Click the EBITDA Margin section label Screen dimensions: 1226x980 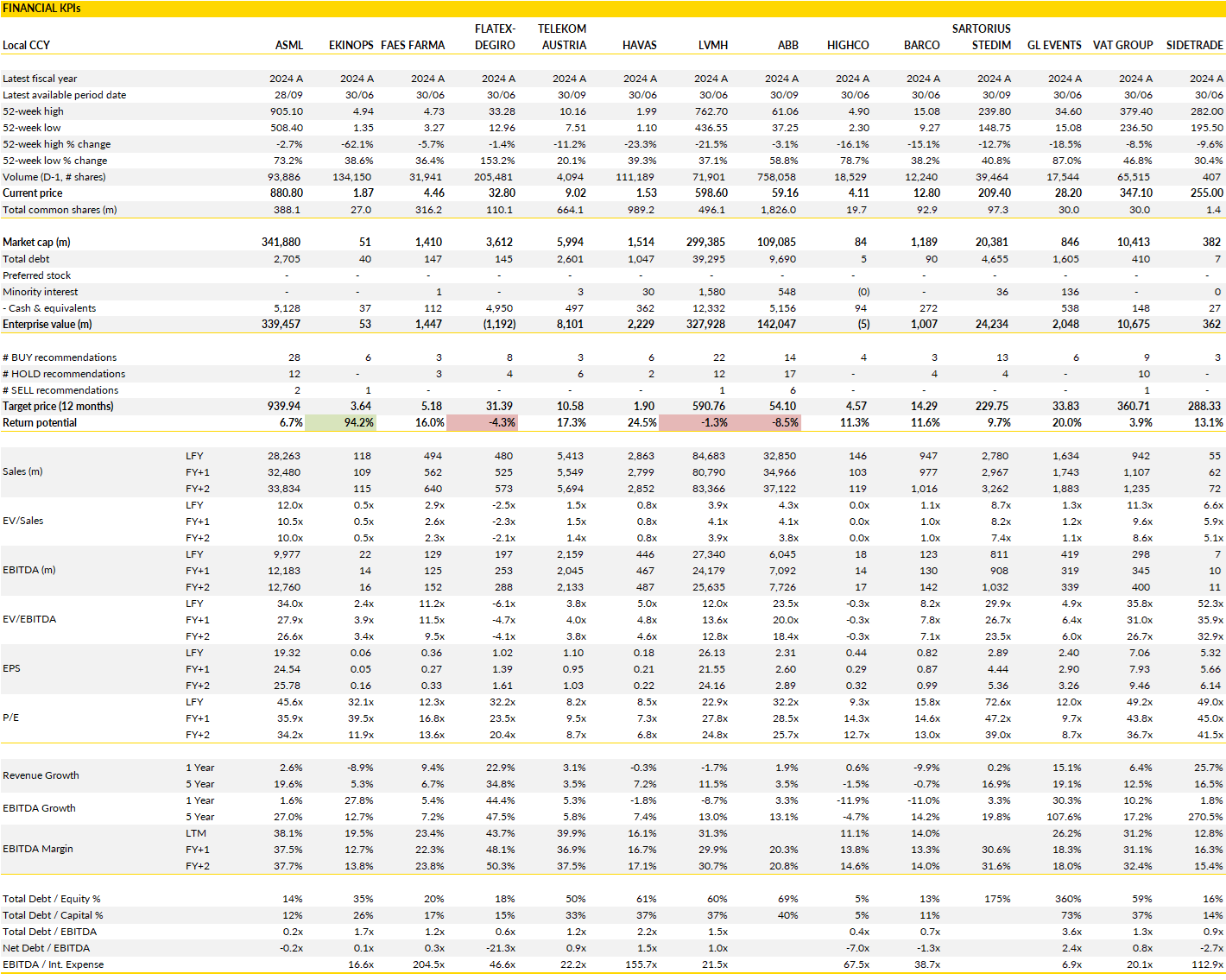pyautogui.click(x=38, y=850)
